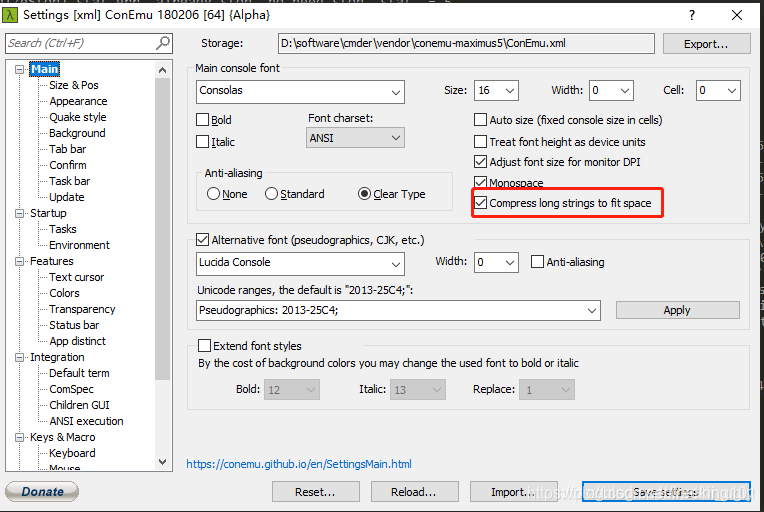Select None anti-aliasing radio button
Screen dimensions: 764x512
point(213,194)
